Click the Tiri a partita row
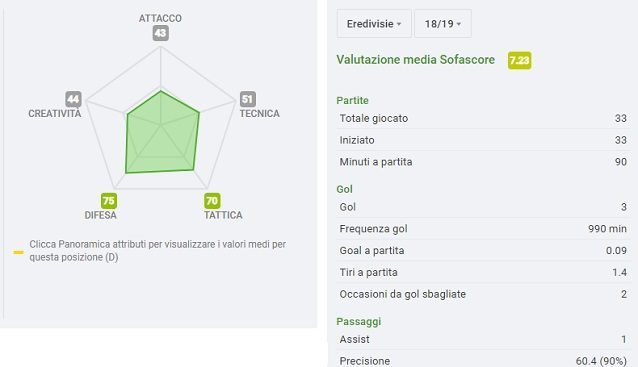638x367 pixels. coord(483,272)
